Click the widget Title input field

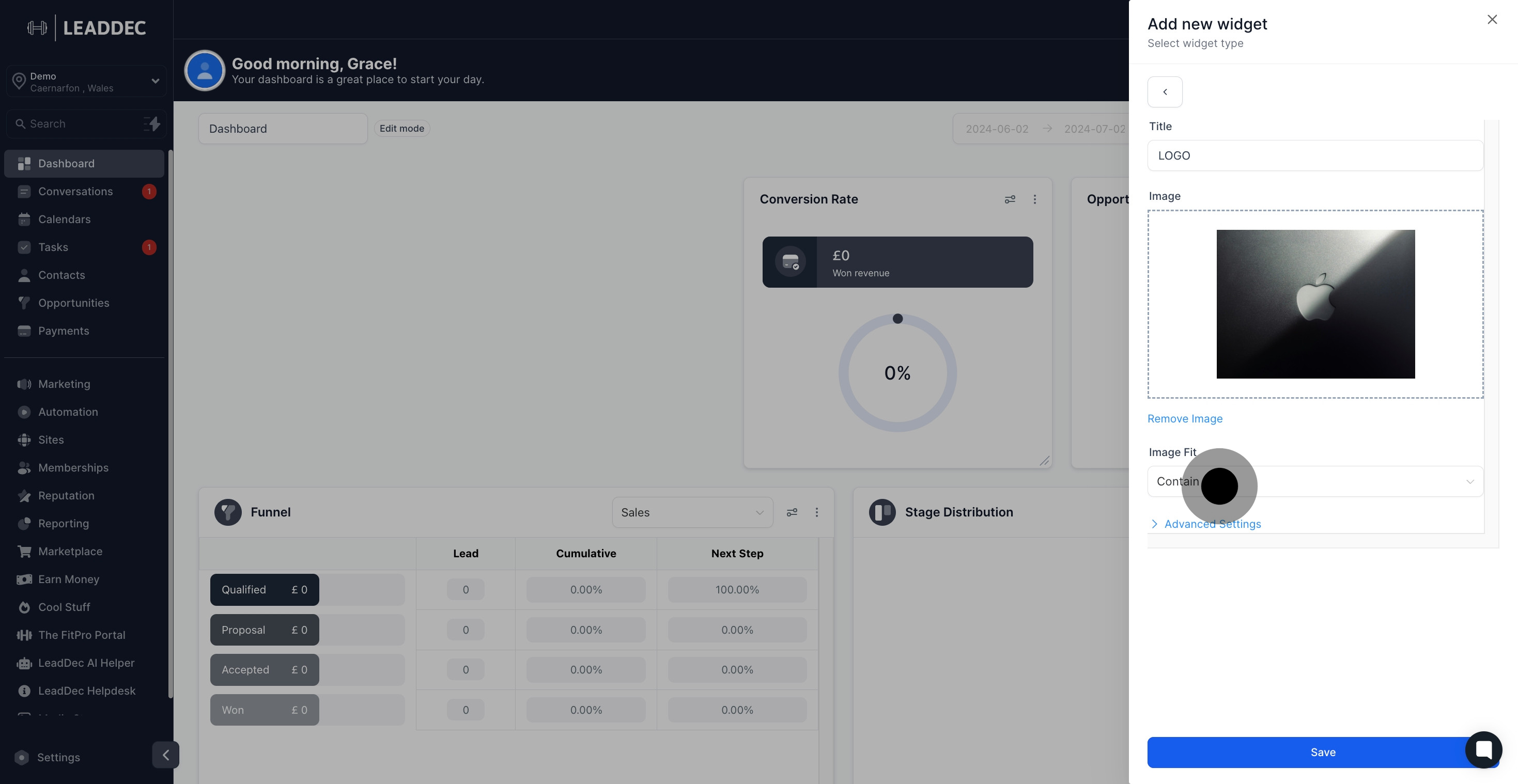pyautogui.click(x=1315, y=155)
